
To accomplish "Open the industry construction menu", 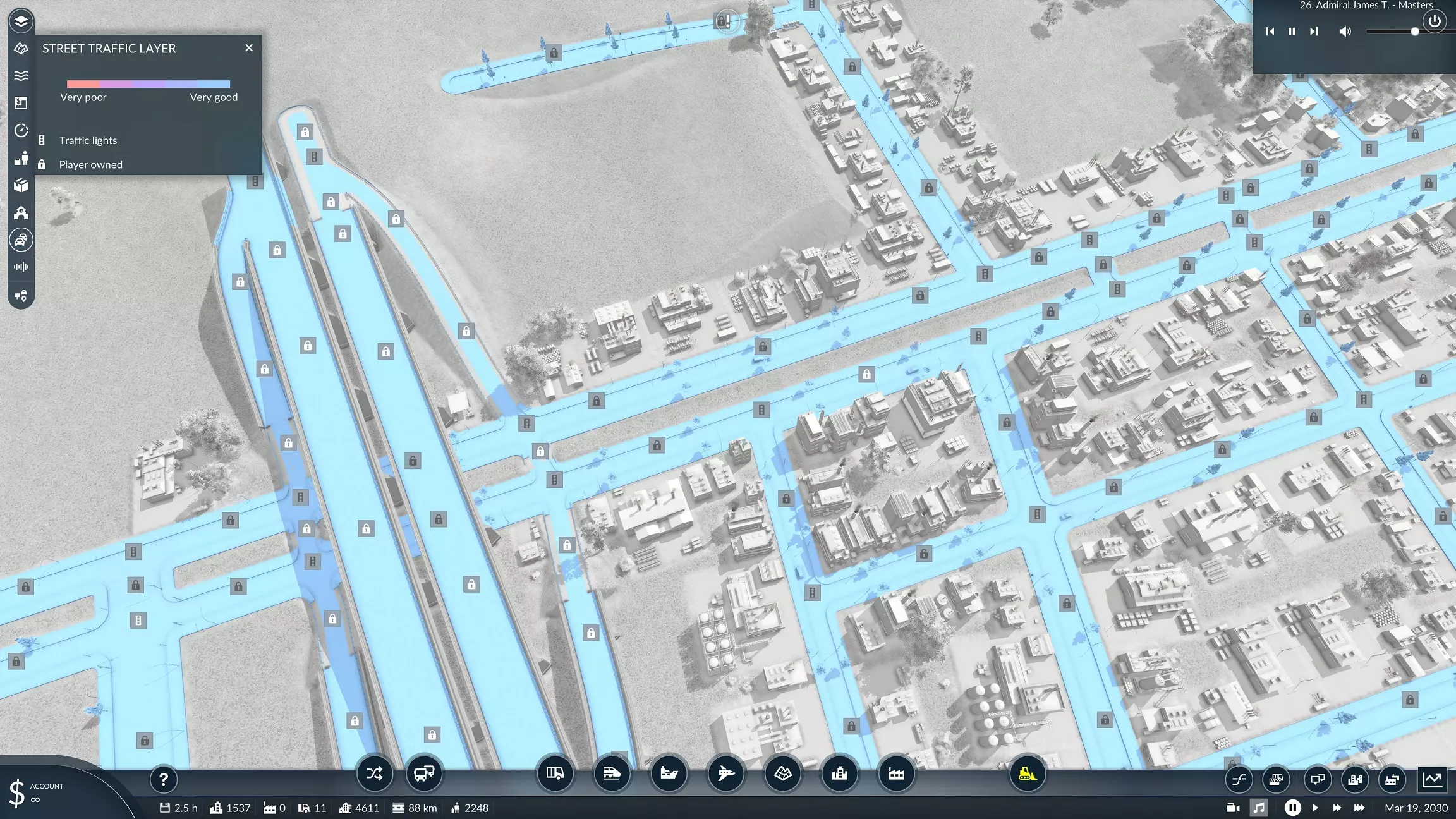I will point(896,773).
